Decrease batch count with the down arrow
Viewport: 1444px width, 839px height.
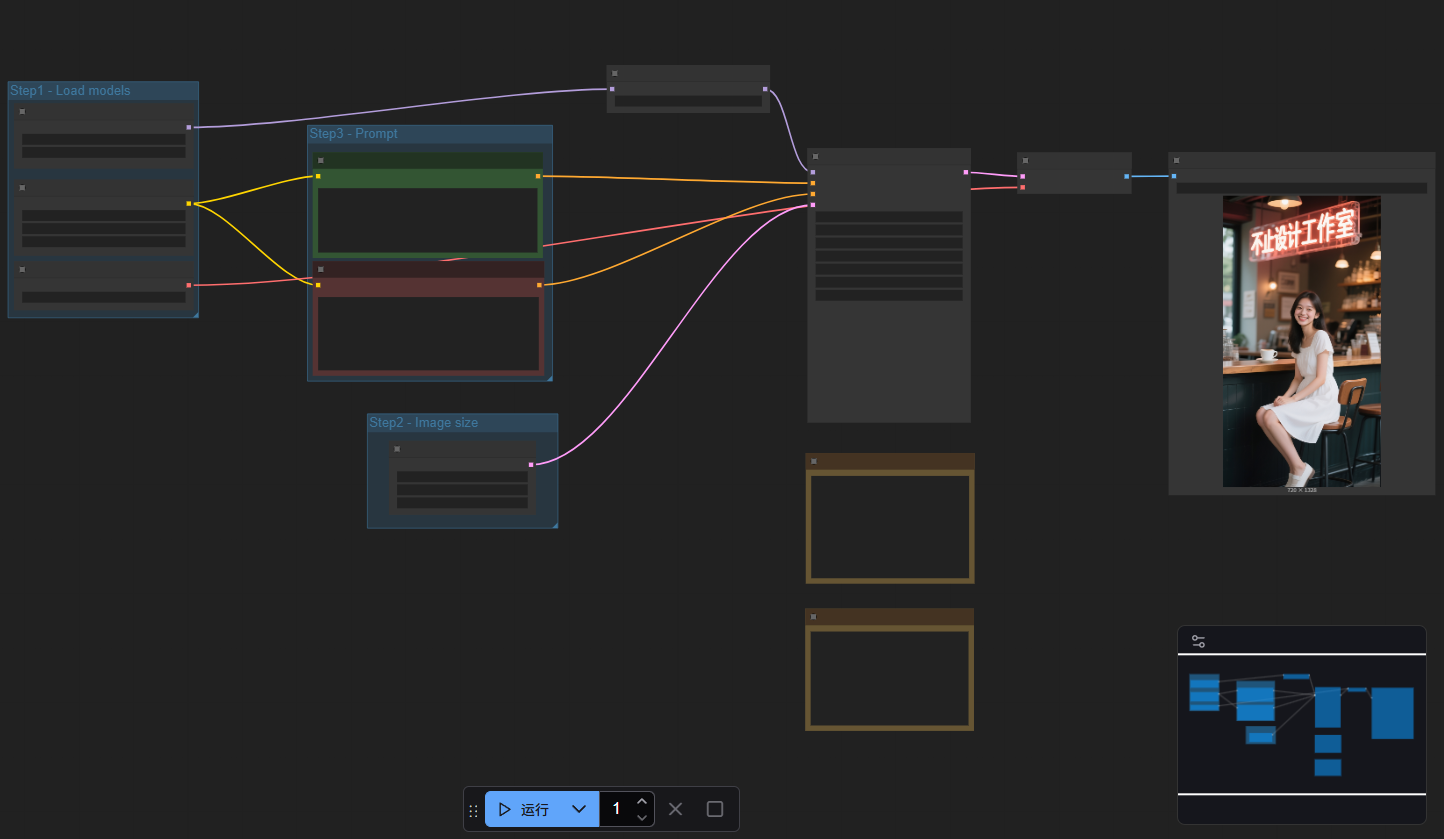click(x=642, y=817)
